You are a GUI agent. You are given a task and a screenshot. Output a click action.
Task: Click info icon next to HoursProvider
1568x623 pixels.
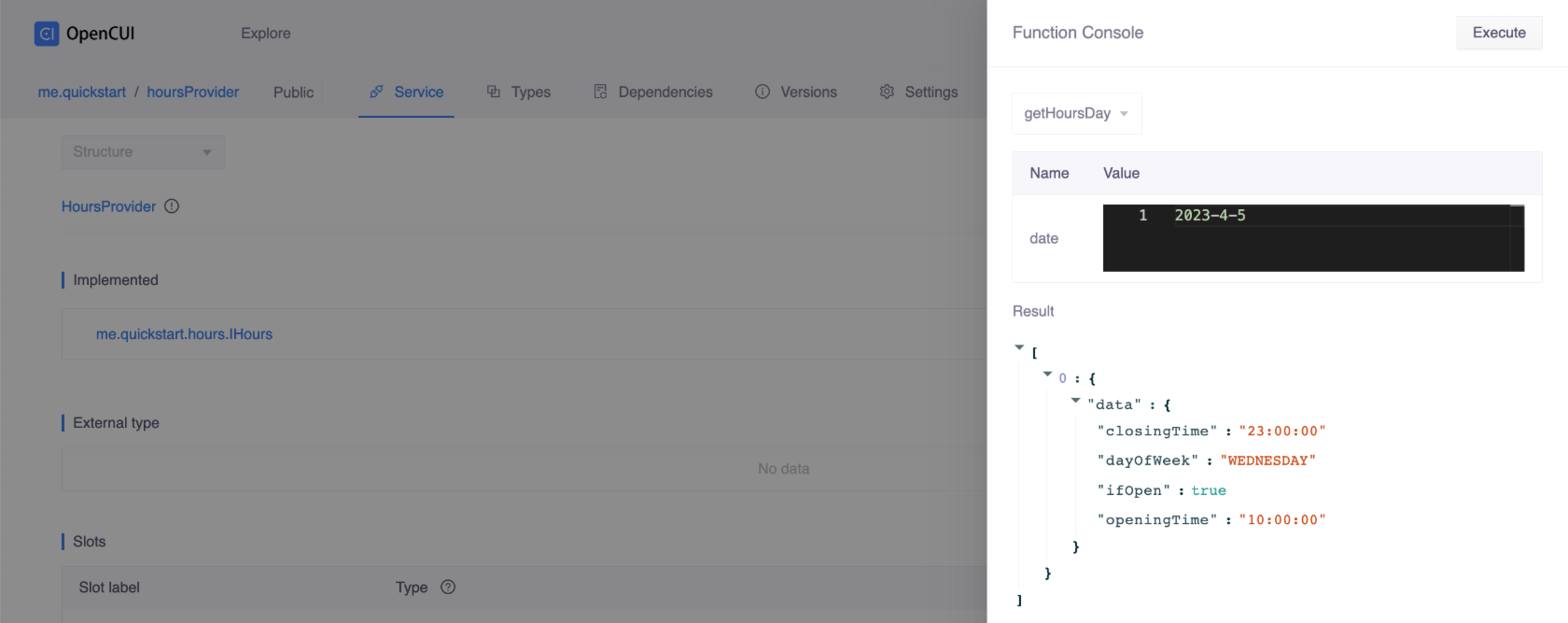tap(172, 206)
